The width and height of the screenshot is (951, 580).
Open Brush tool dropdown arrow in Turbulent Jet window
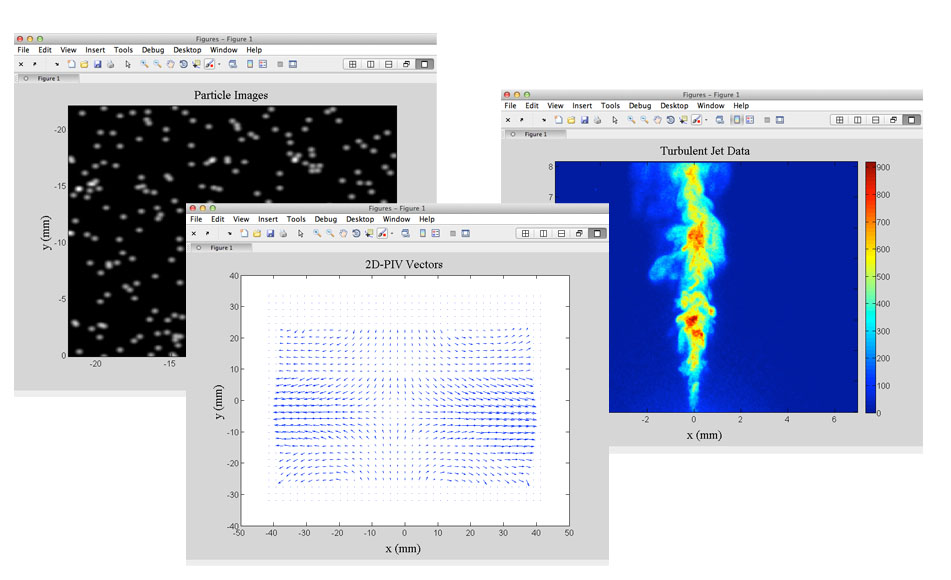706,120
